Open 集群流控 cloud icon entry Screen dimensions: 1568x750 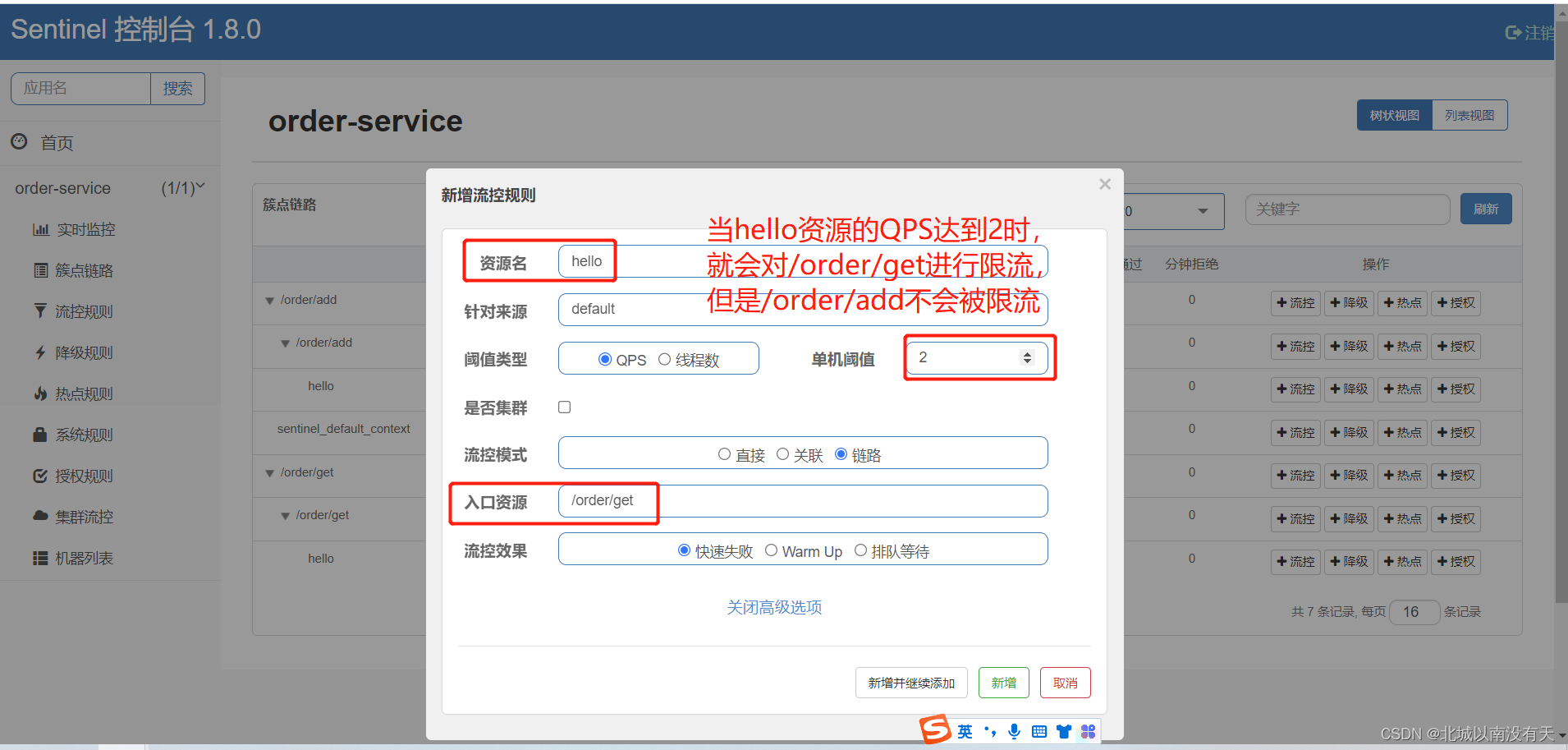(40, 516)
